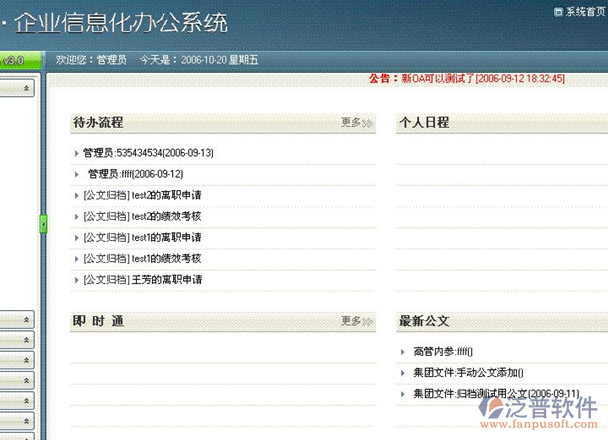Open 集团文件:手动公文添加() document

(468, 373)
